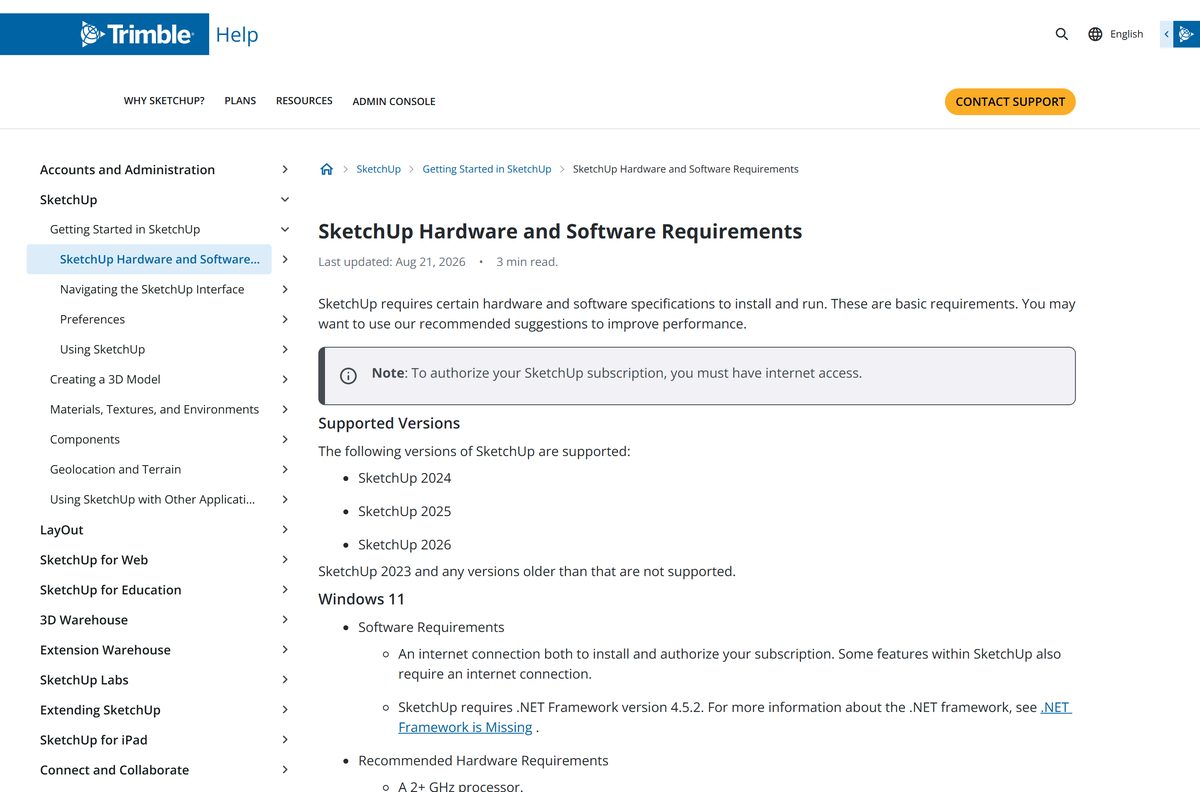Screen dimensions: 1200x792
Task: Open the PLANS menu item
Action: point(240,101)
